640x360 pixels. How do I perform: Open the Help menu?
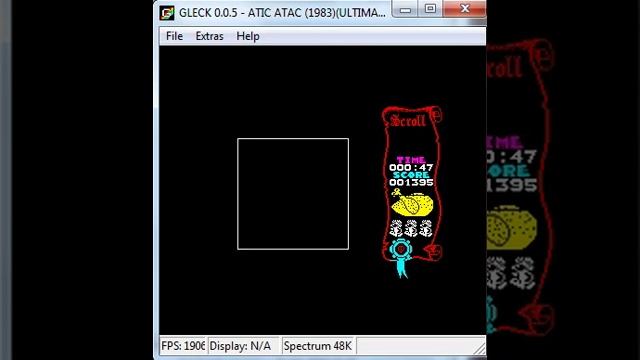tap(248, 36)
